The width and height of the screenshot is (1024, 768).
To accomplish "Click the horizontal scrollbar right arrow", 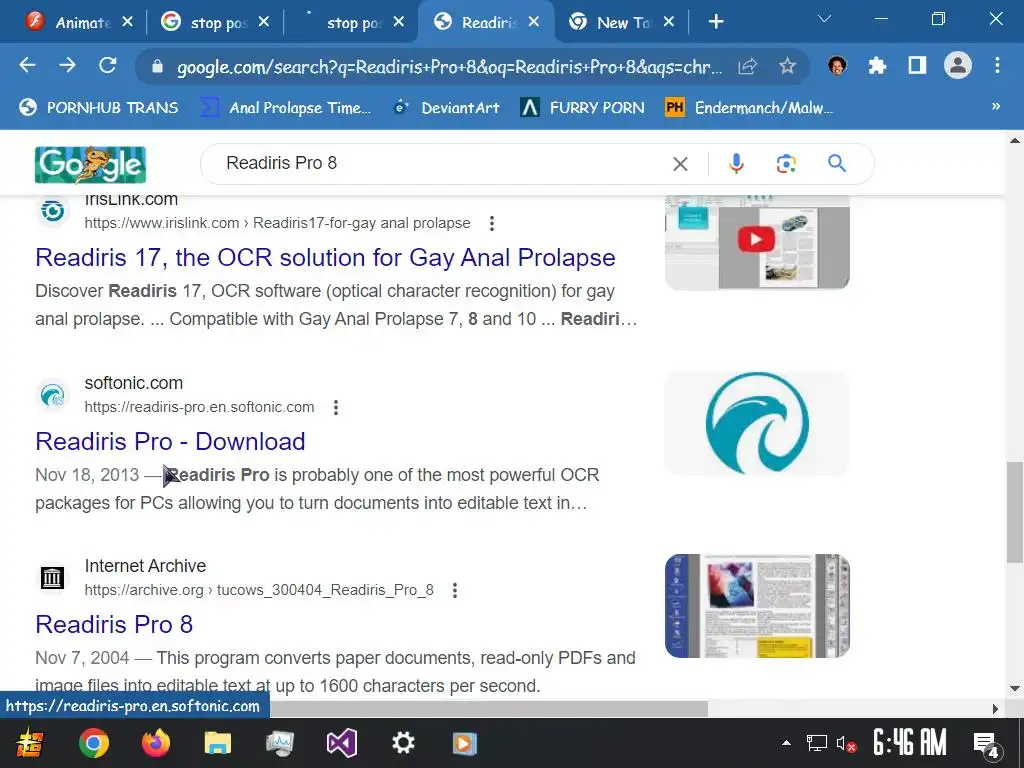I will [995, 709].
